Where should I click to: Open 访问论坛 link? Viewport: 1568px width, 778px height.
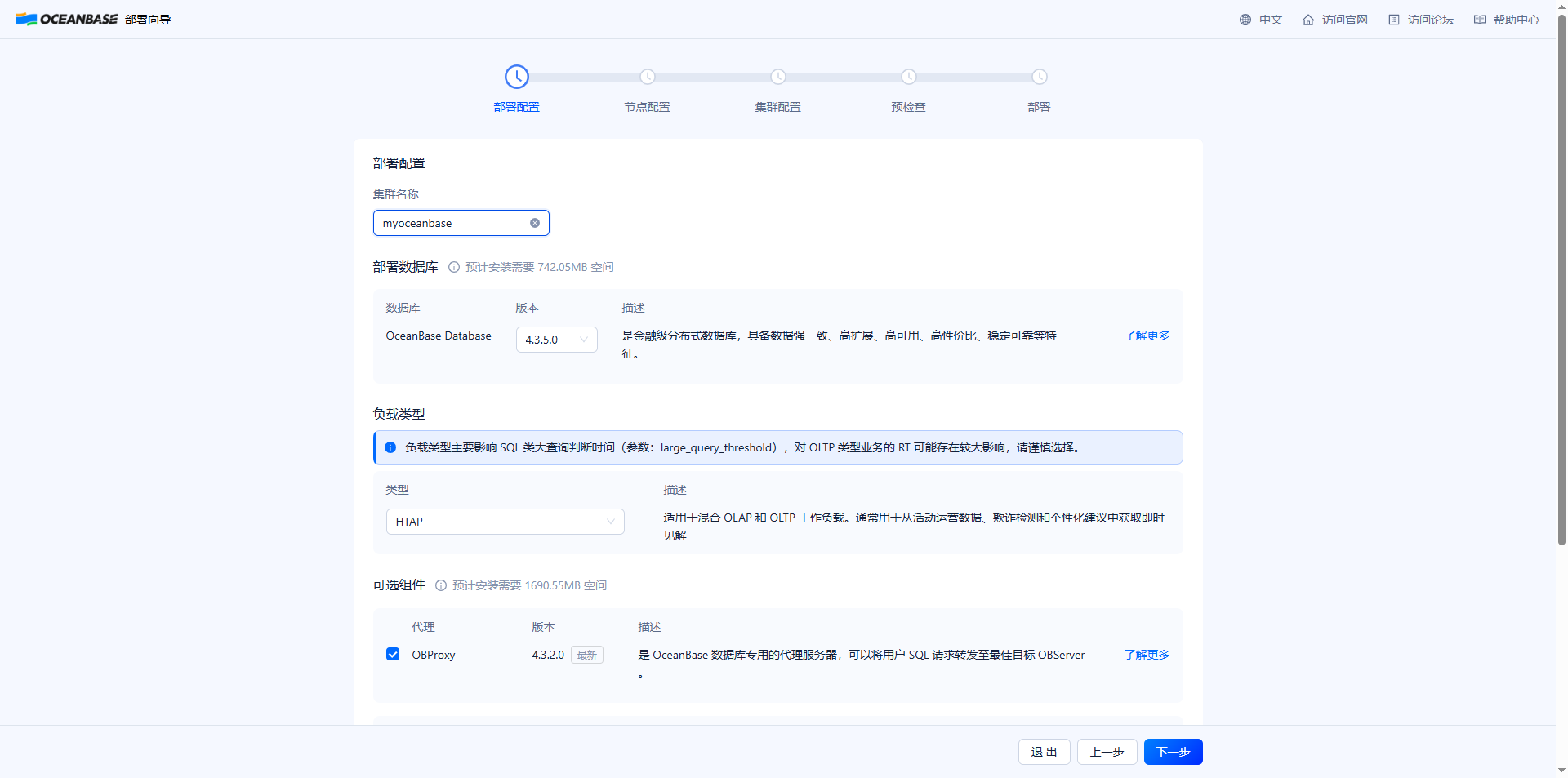(x=1431, y=20)
